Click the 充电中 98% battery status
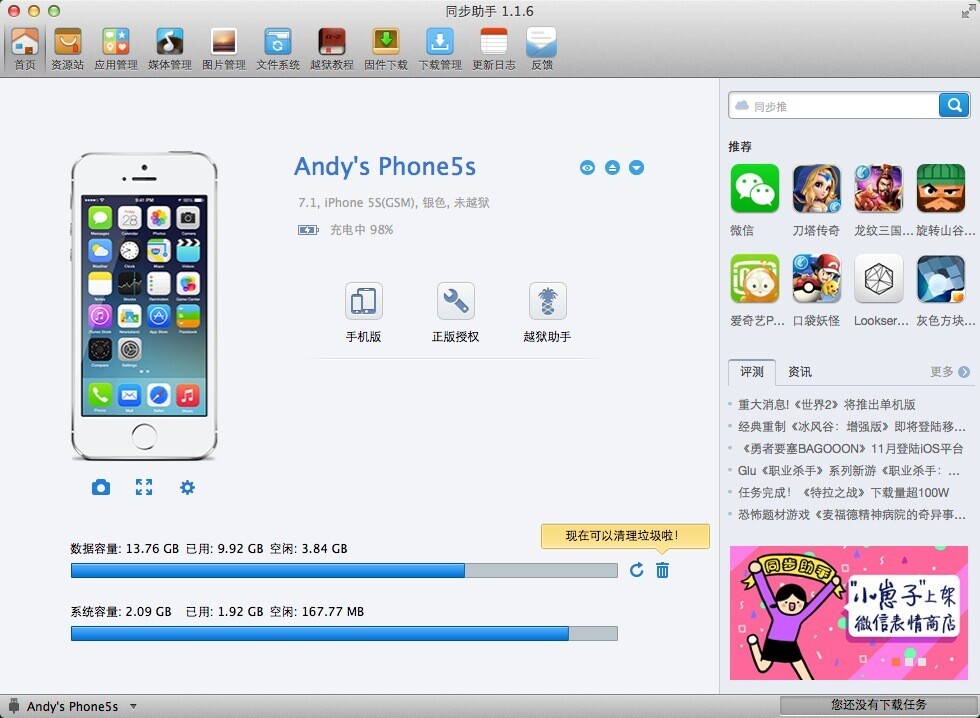The image size is (980, 718). coord(346,230)
